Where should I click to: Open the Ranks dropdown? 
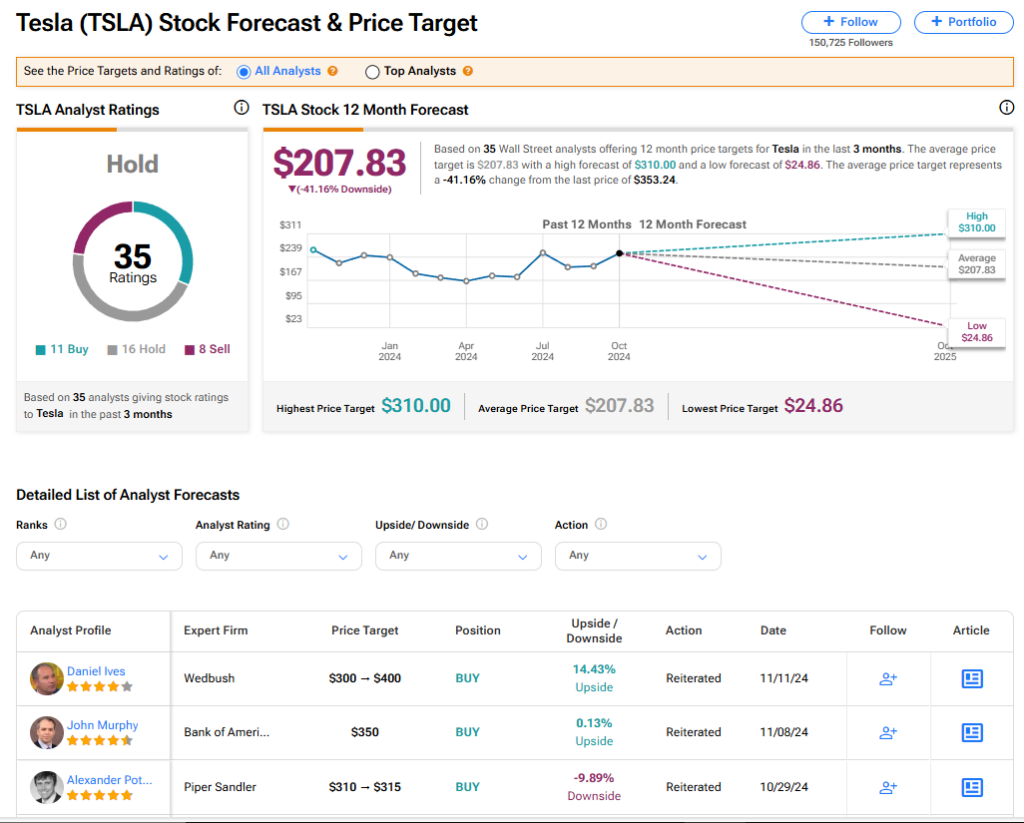(x=98, y=555)
